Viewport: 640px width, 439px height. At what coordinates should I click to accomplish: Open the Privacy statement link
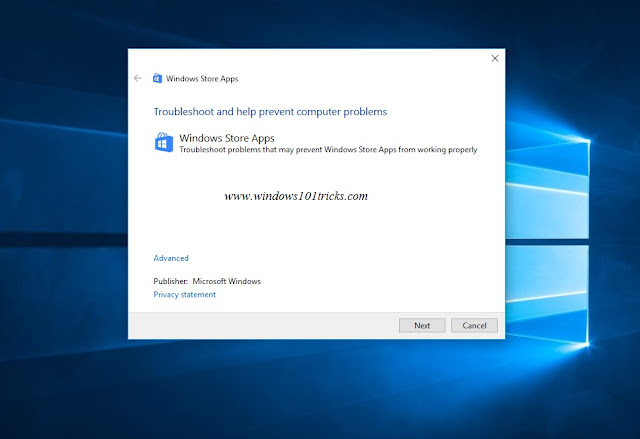[184, 294]
